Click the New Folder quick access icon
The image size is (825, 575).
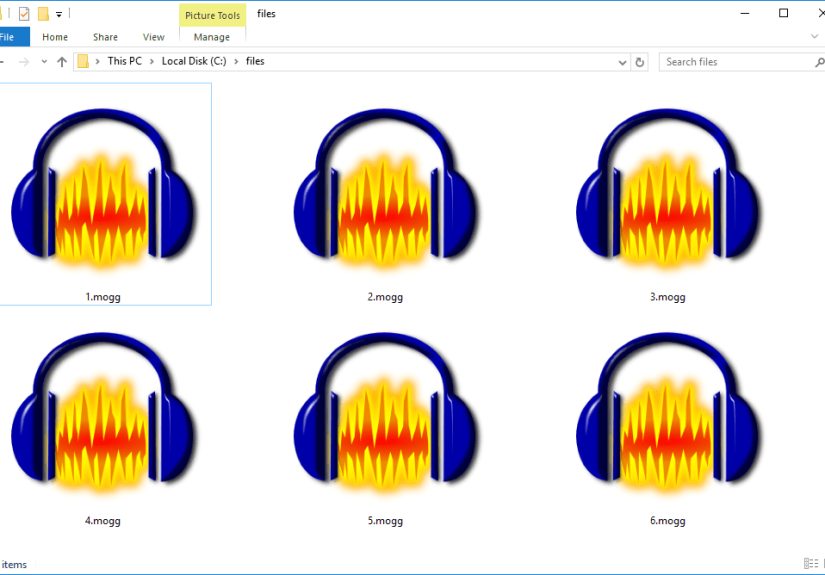tap(43, 14)
